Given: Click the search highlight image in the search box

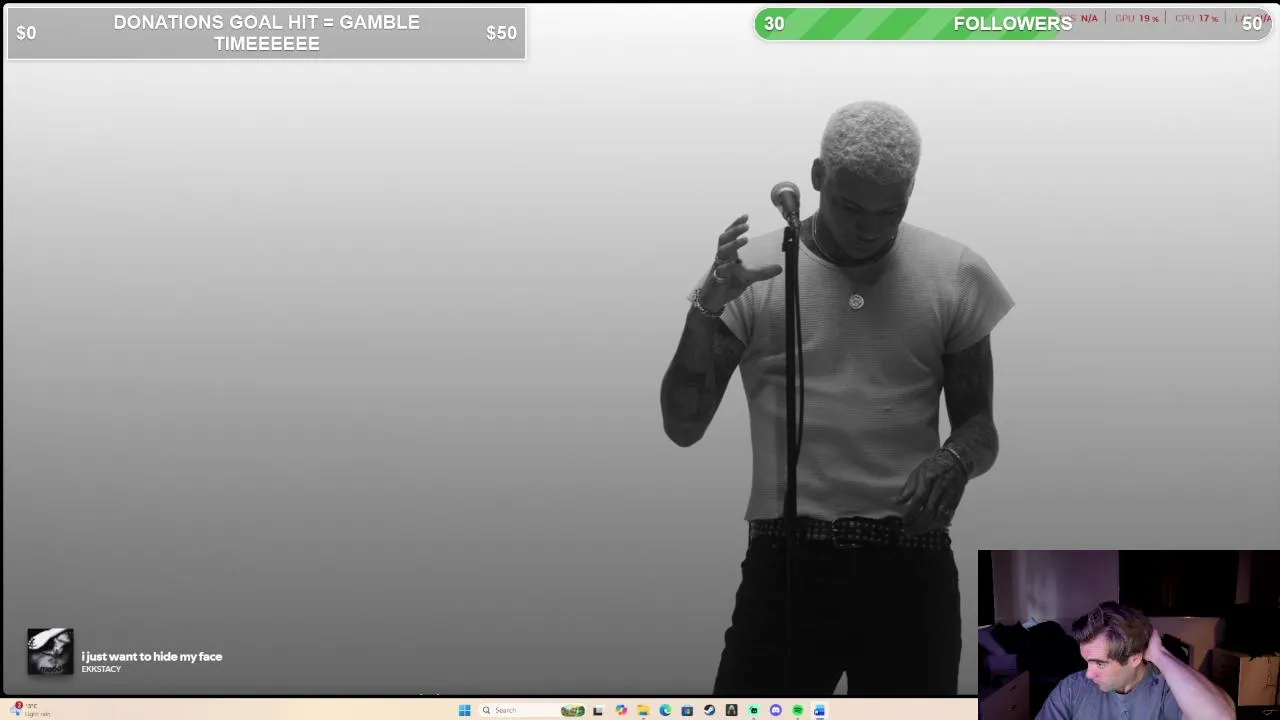Looking at the screenshot, I should tap(572, 710).
